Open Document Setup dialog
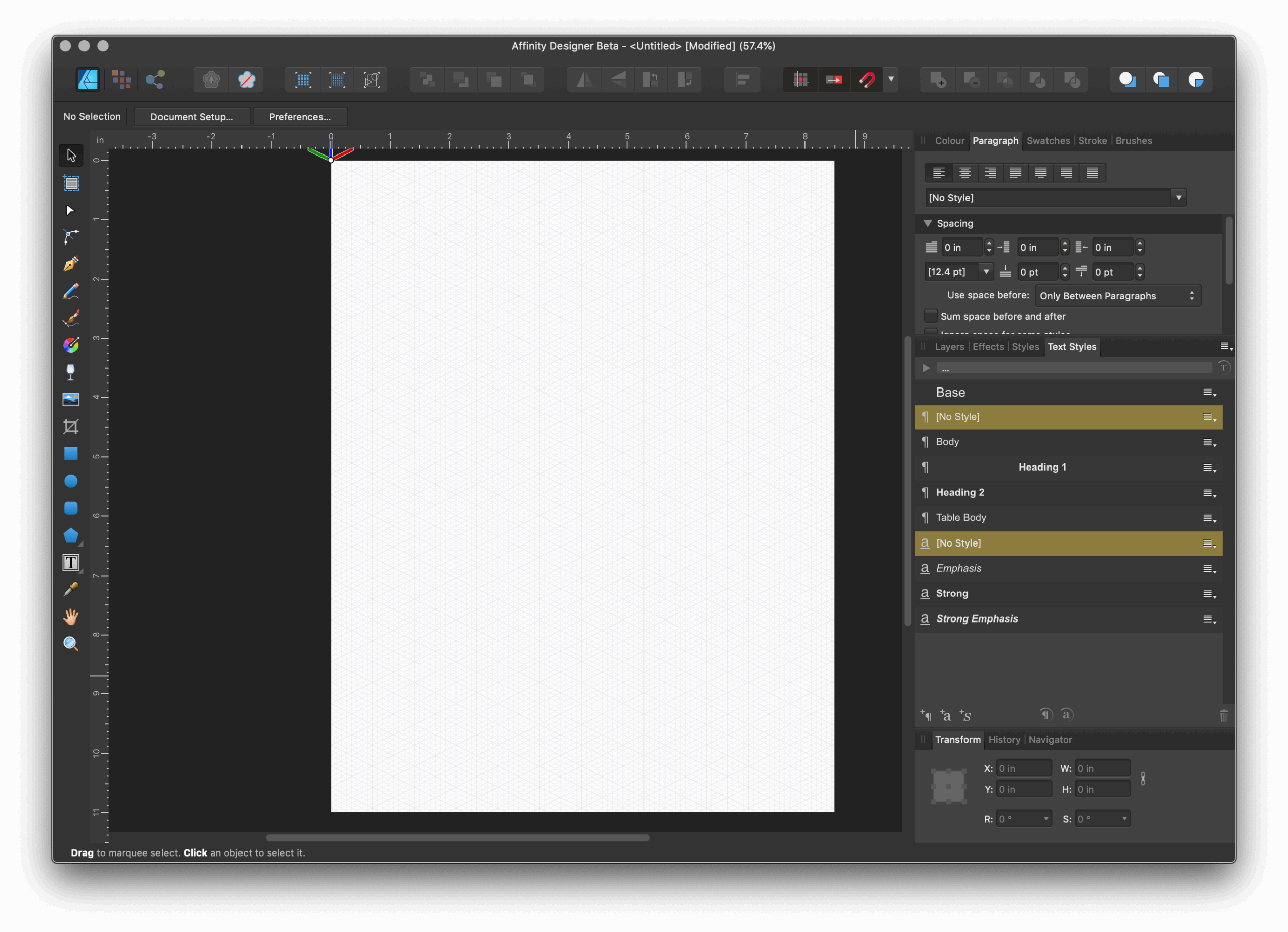The height and width of the screenshot is (932, 1288). tap(191, 116)
